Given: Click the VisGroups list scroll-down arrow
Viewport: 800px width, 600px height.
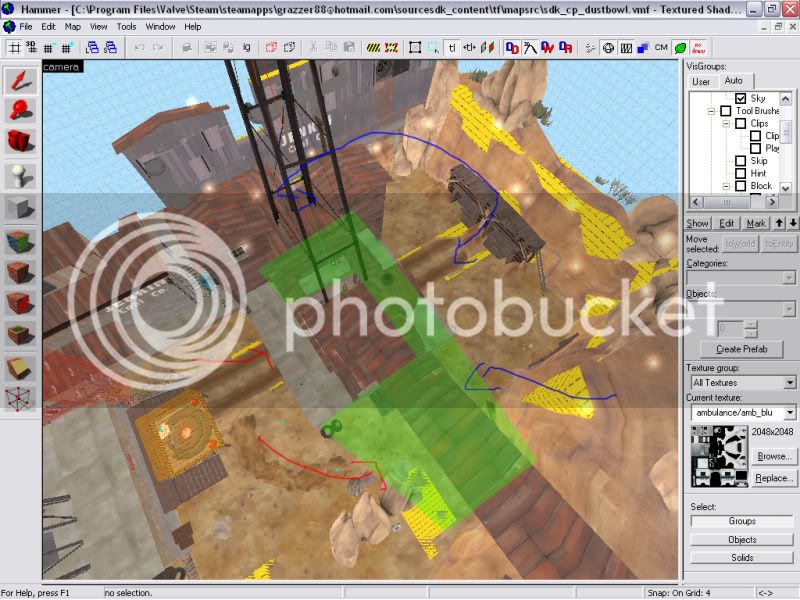Looking at the screenshot, I should click(x=786, y=188).
